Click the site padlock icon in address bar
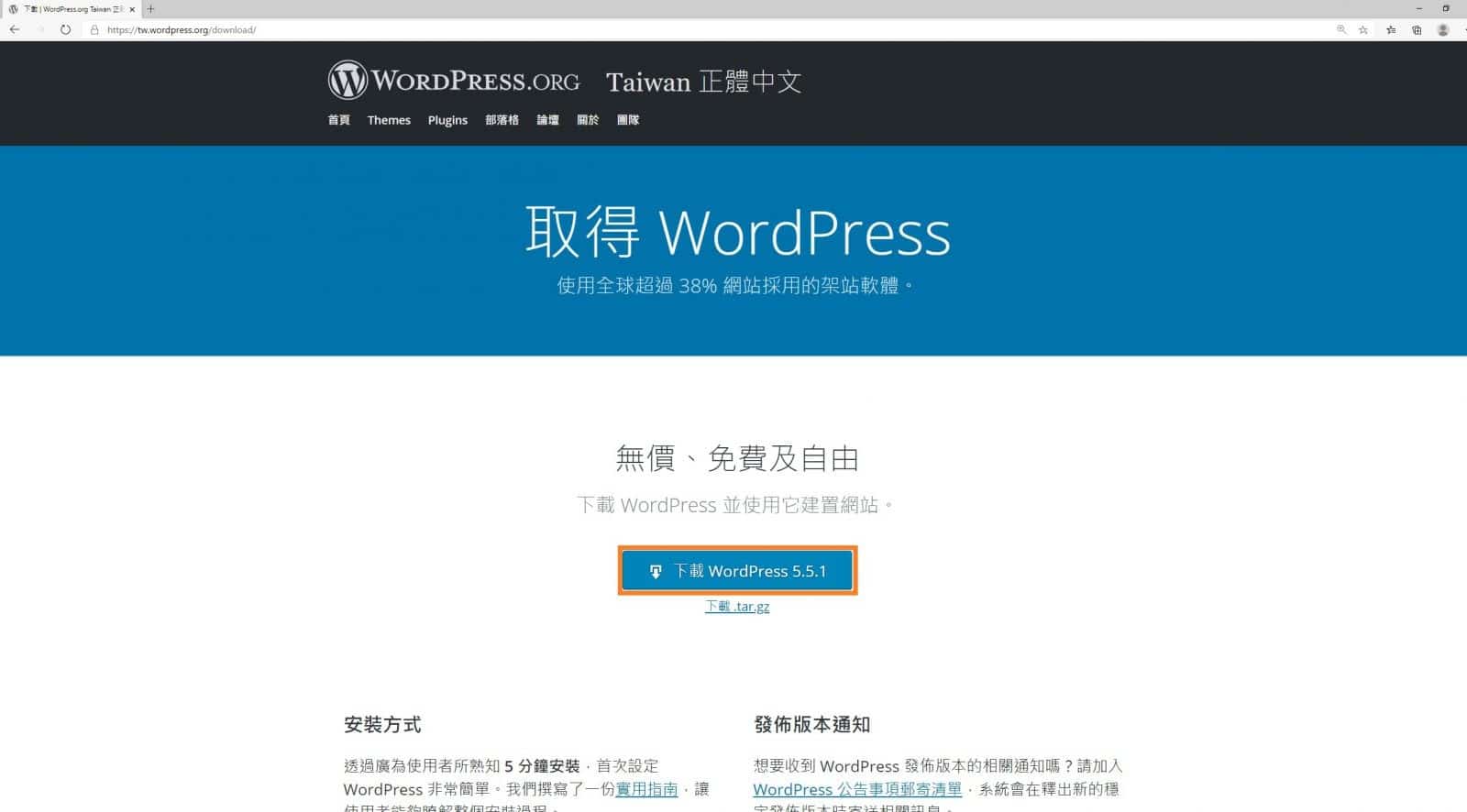Image resolution: width=1467 pixels, height=812 pixels. 94,29
